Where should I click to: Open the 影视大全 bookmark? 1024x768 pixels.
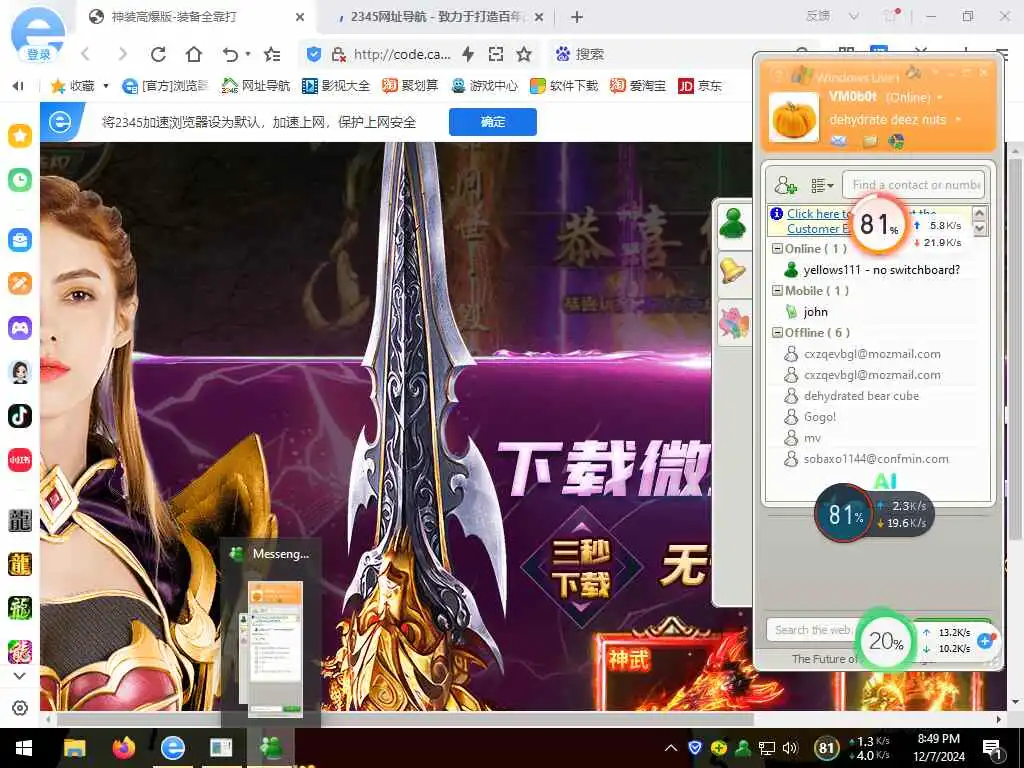(336, 86)
